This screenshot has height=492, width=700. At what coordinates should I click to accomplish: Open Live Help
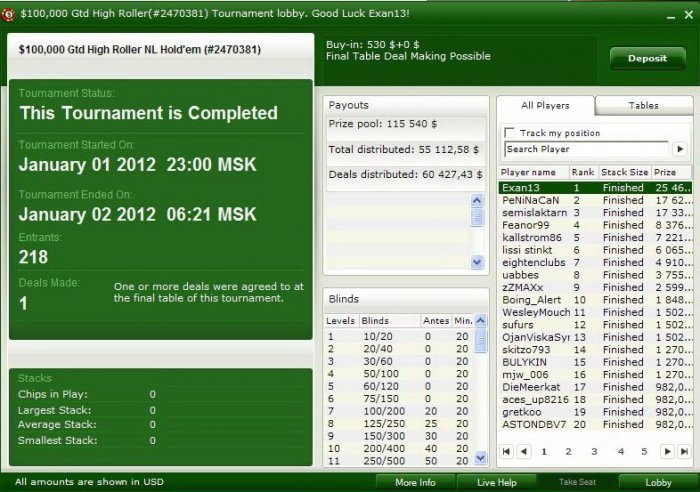pos(496,482)
